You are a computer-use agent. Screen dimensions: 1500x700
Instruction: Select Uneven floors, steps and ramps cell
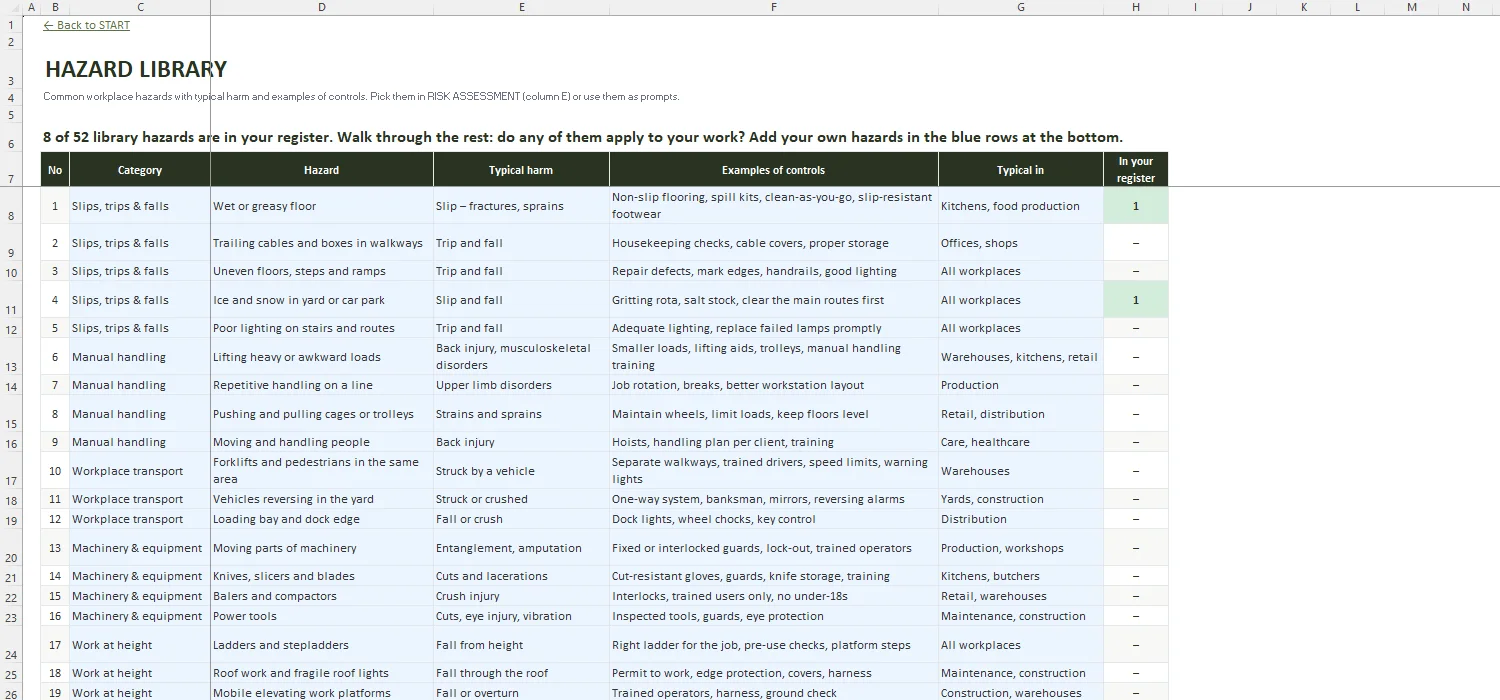tap(322, 271)
